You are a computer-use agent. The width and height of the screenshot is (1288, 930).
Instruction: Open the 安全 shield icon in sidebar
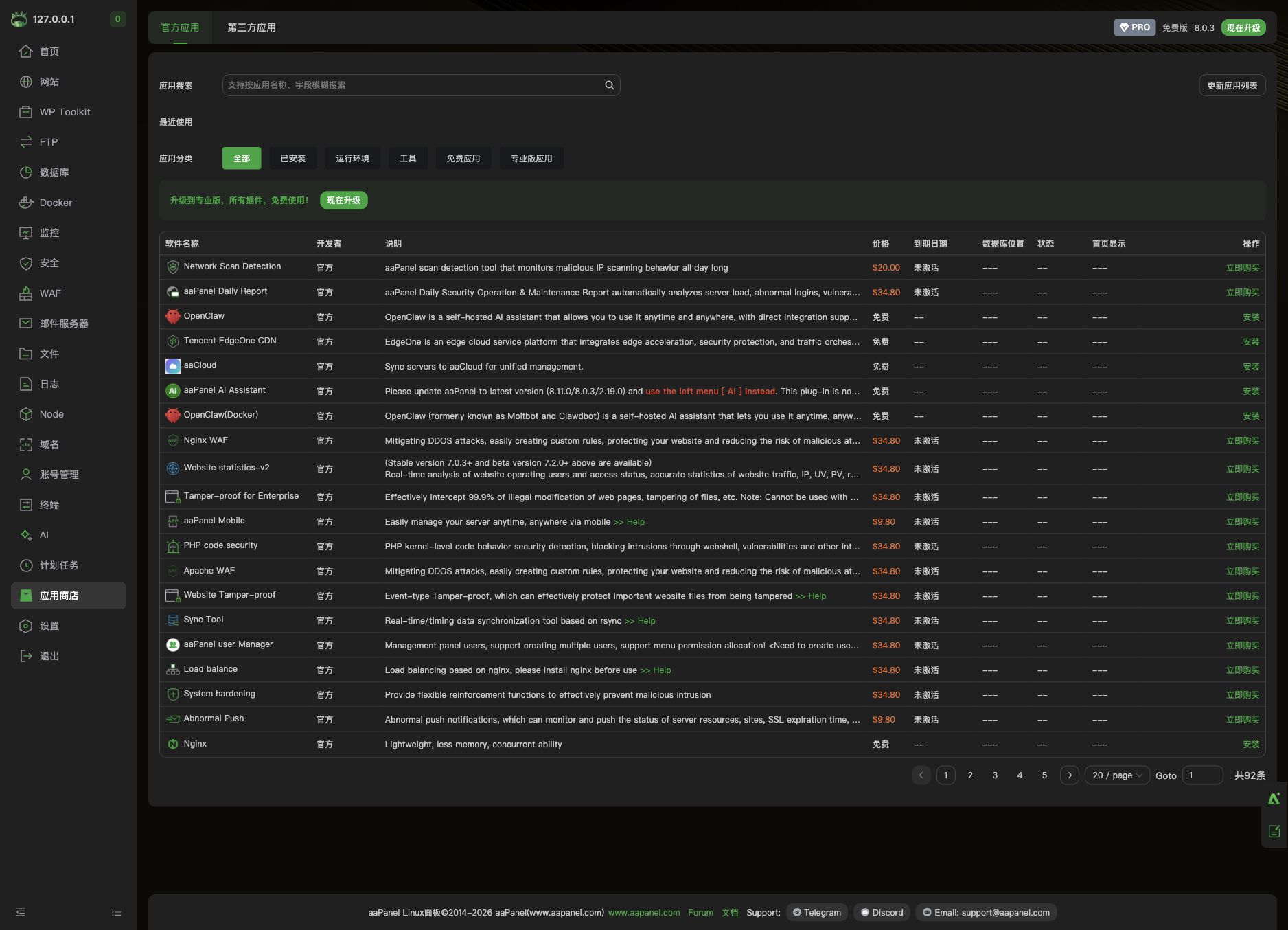26,263
